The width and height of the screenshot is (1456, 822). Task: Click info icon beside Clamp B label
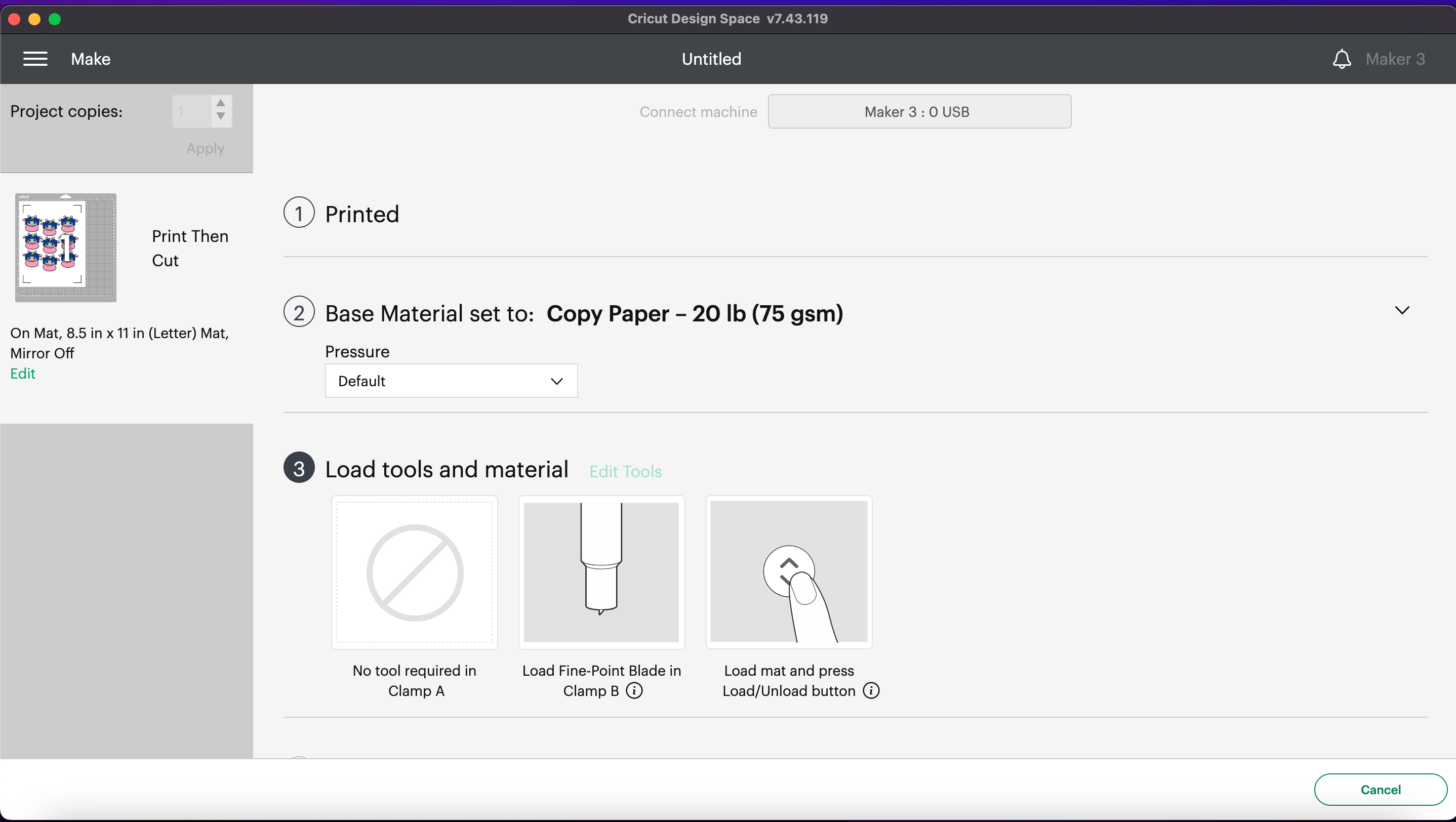point(634,690)
